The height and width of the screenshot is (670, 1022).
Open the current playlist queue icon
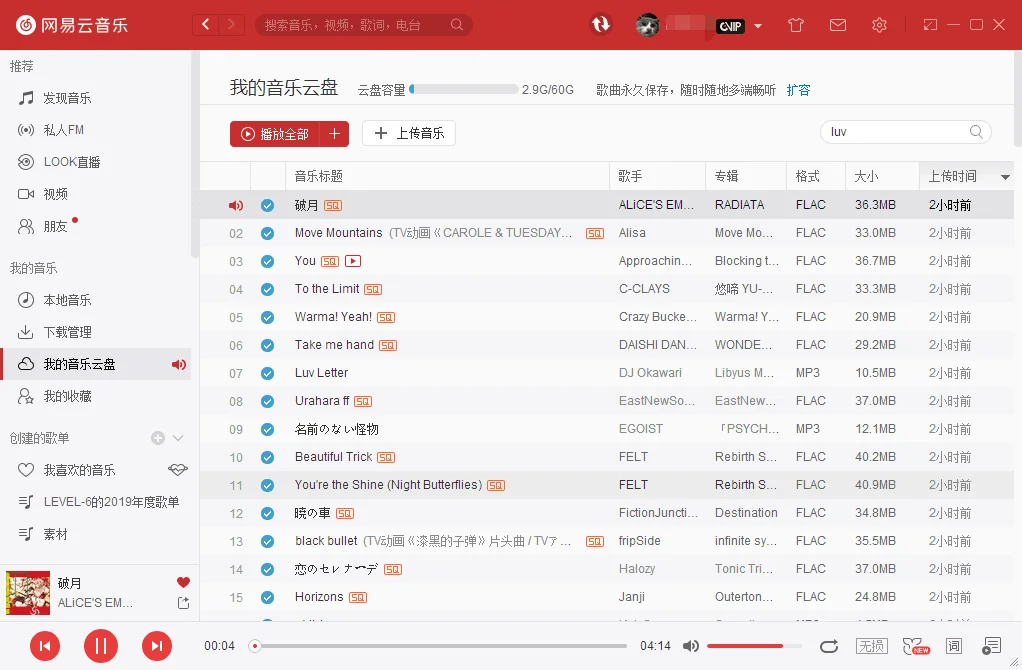point(991,646)
